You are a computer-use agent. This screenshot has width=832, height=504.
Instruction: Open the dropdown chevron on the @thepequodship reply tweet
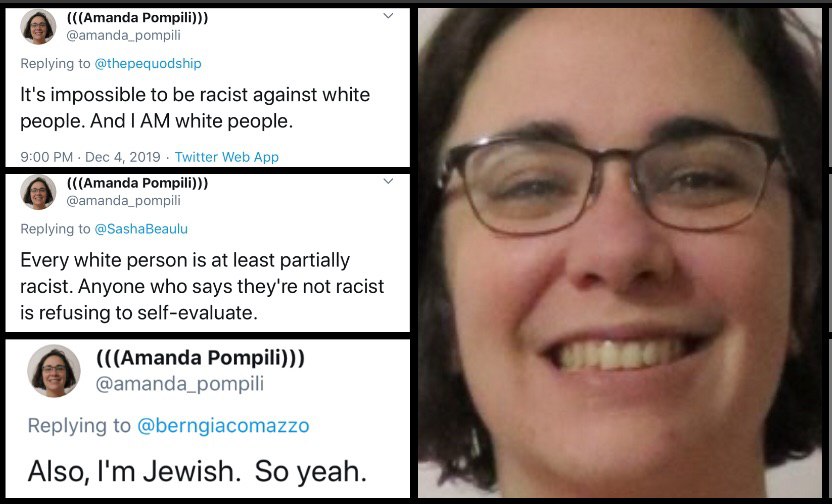(388, 16)
